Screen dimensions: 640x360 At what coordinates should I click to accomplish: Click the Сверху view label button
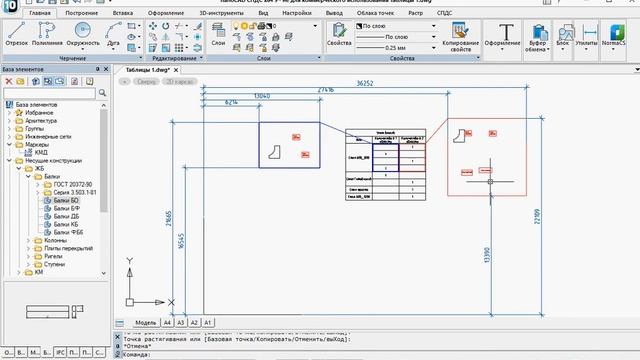click(146, 82)
